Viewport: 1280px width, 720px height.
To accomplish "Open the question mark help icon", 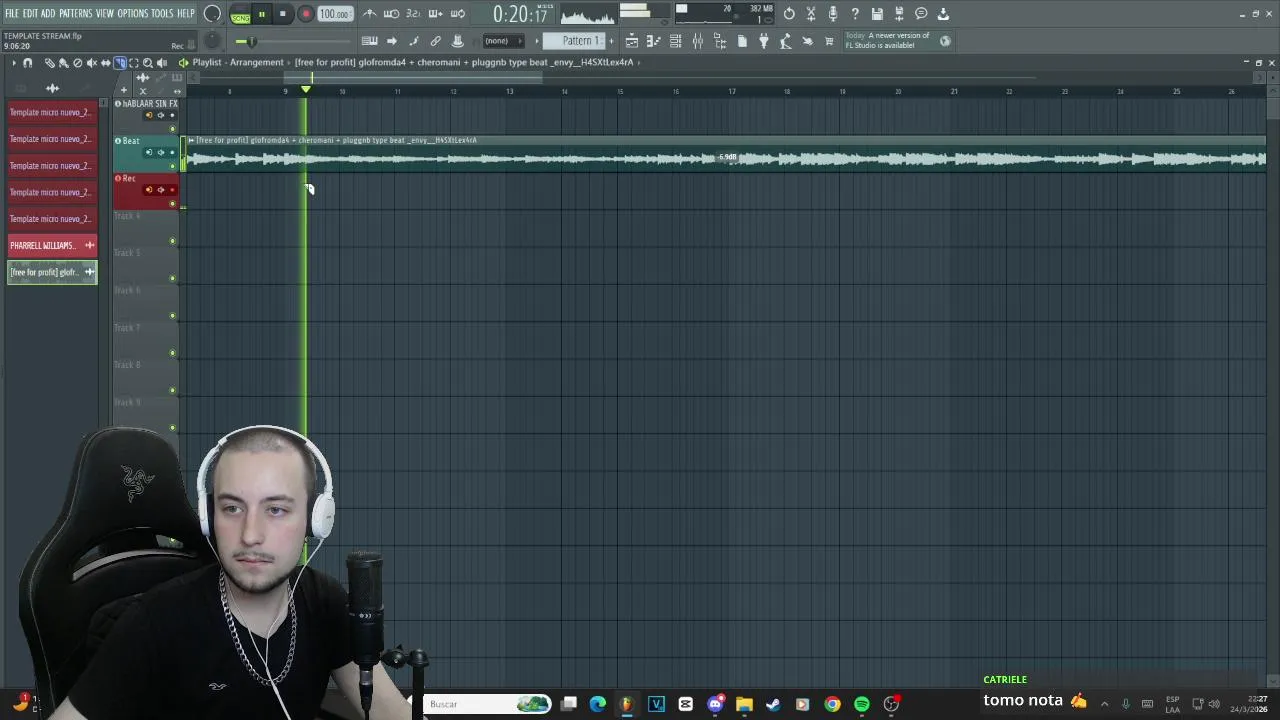I will click(x=855, y=14).
